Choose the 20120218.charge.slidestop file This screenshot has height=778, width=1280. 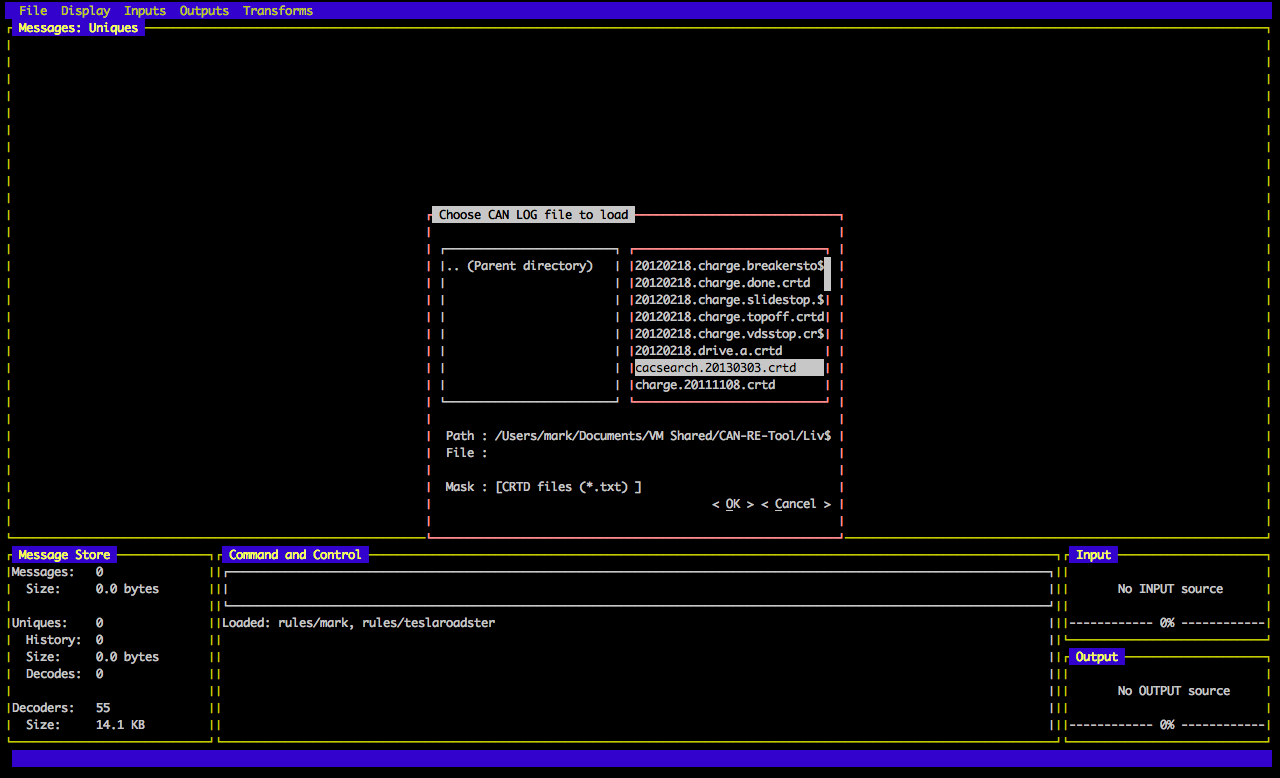pyautogui.click(x=728, y=300)
